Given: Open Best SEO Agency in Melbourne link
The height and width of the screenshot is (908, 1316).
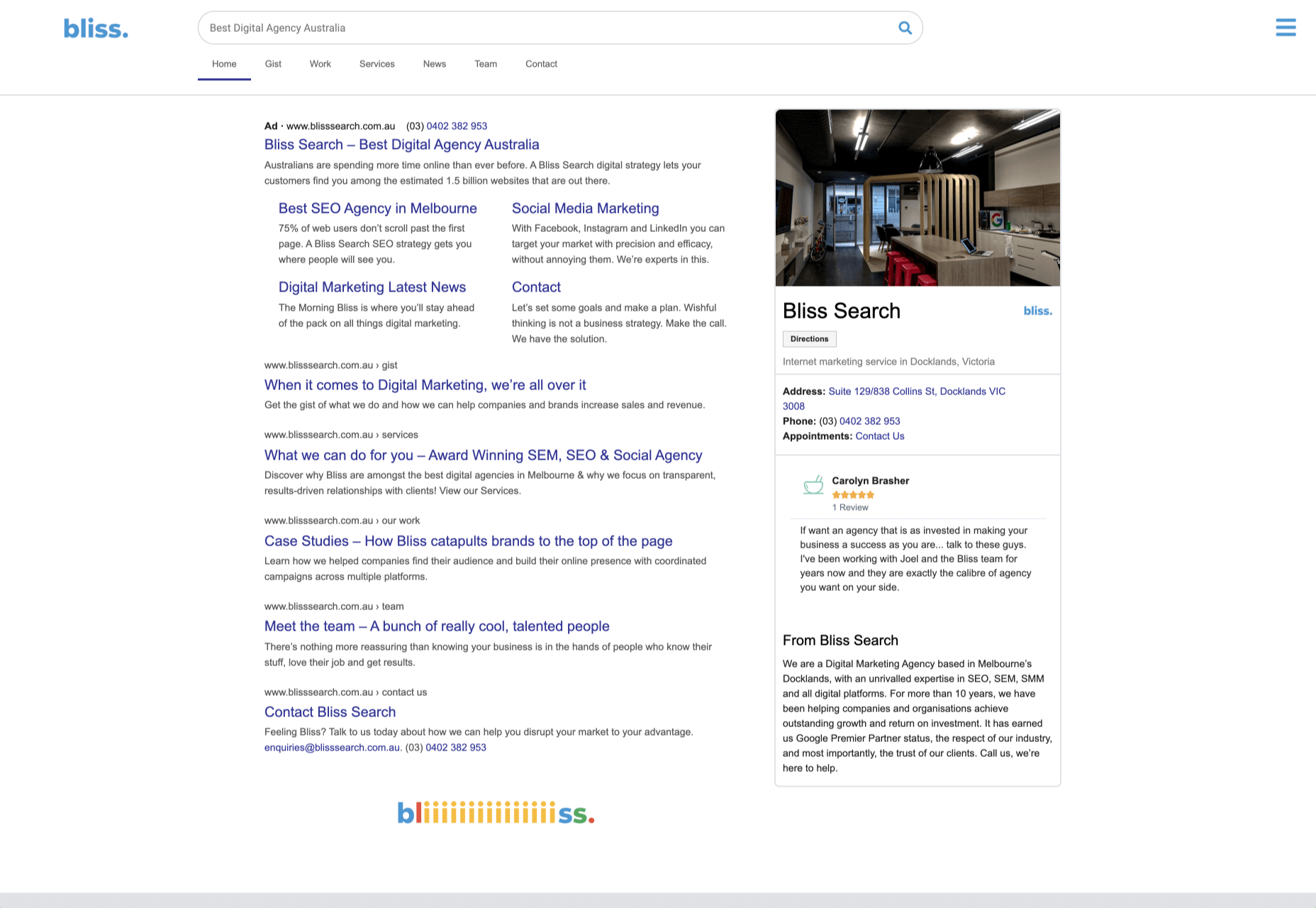Looking at the screenshot, I should (377, 209).
